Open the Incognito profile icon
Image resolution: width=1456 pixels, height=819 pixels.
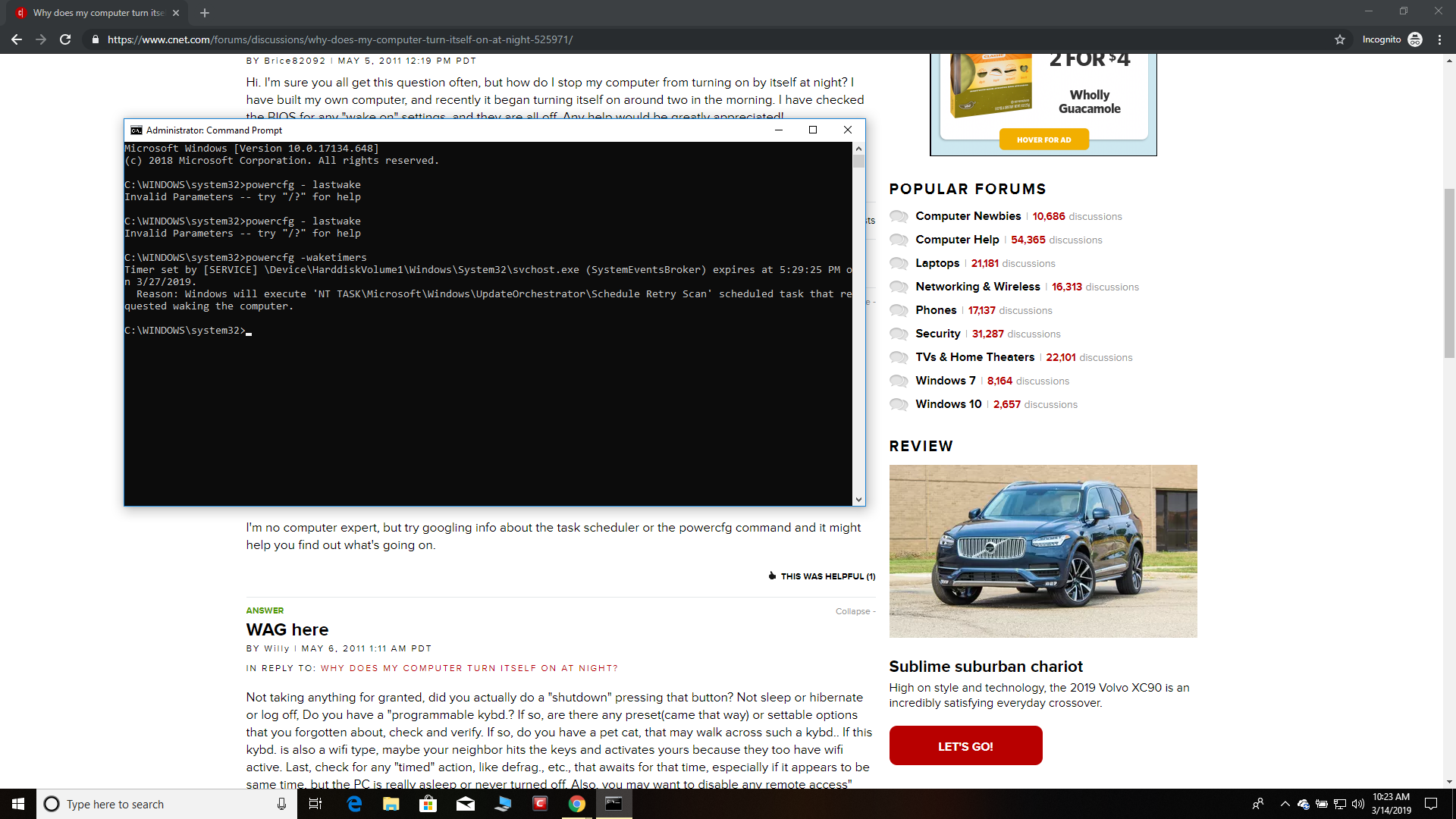[1415, 39]
